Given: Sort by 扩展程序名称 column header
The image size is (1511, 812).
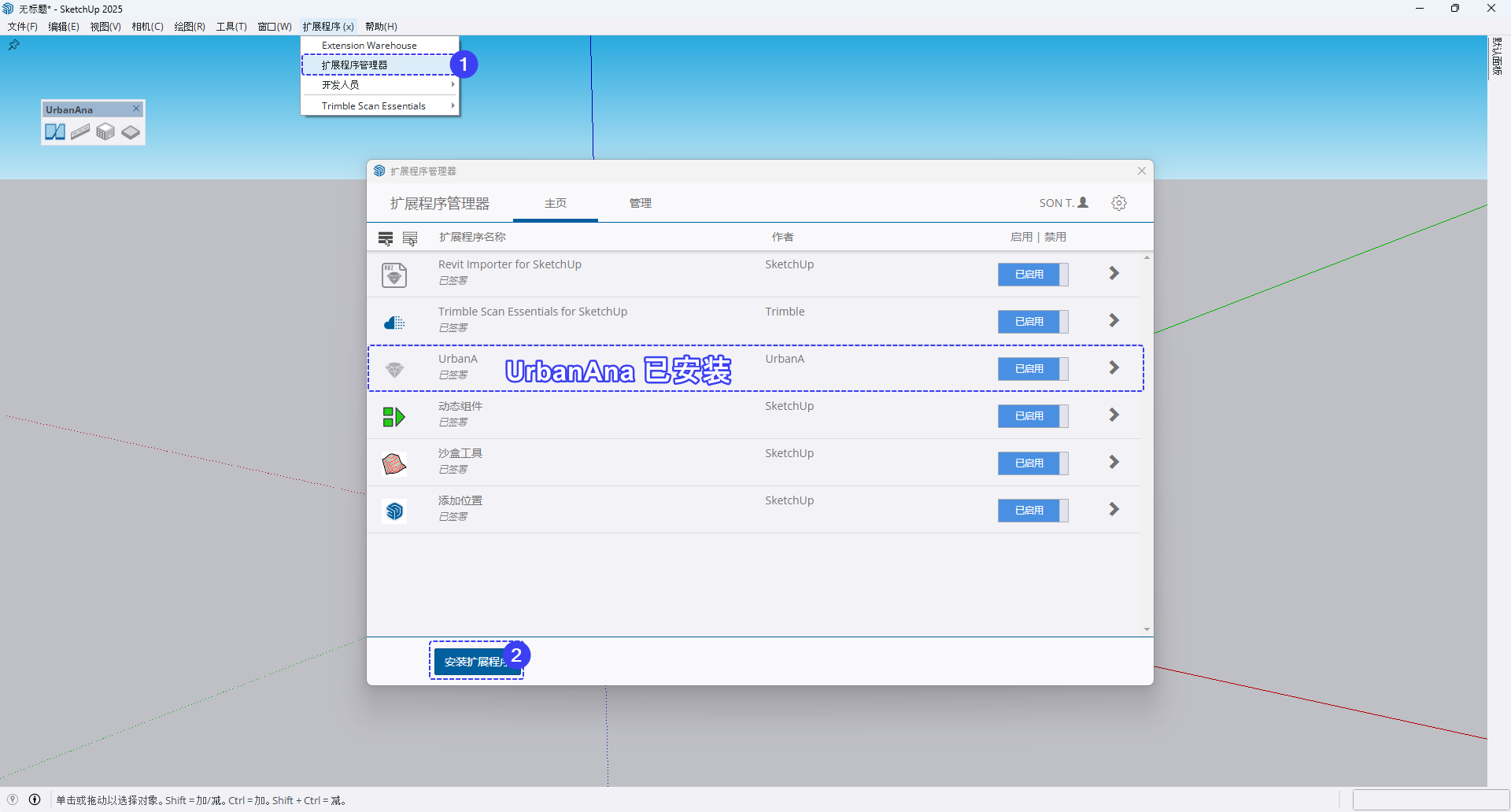Looking at the screenshot, I should (472, 237).
